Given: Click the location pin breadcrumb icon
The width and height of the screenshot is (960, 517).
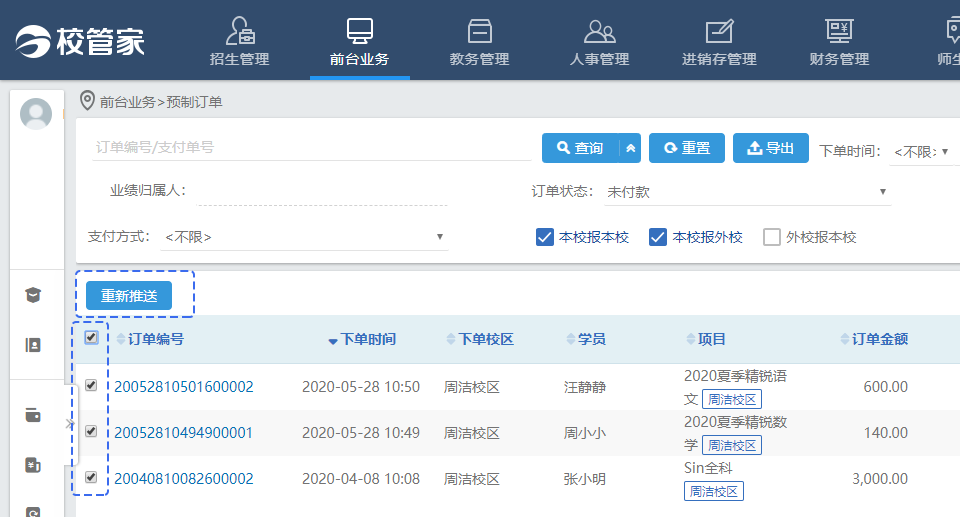Looking at the screenshot, I should click(88, 101).
